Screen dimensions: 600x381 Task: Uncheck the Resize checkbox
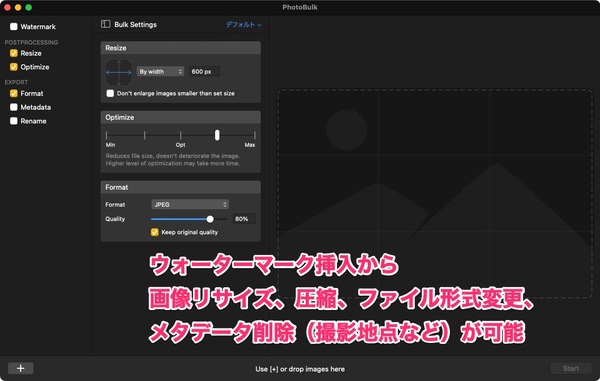point(14,53)
